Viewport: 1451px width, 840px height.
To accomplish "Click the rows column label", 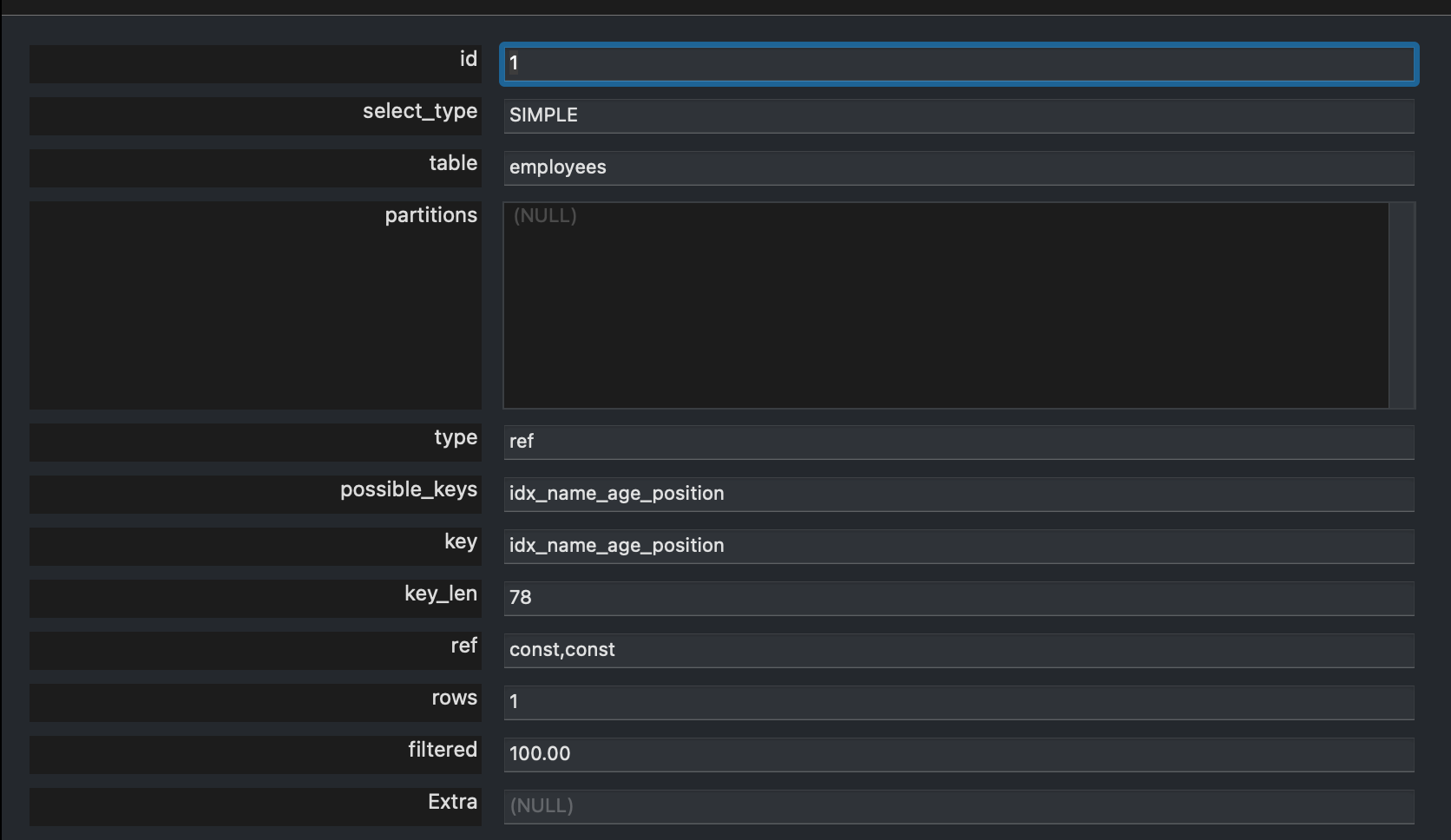I will click(x=454, y=699).
